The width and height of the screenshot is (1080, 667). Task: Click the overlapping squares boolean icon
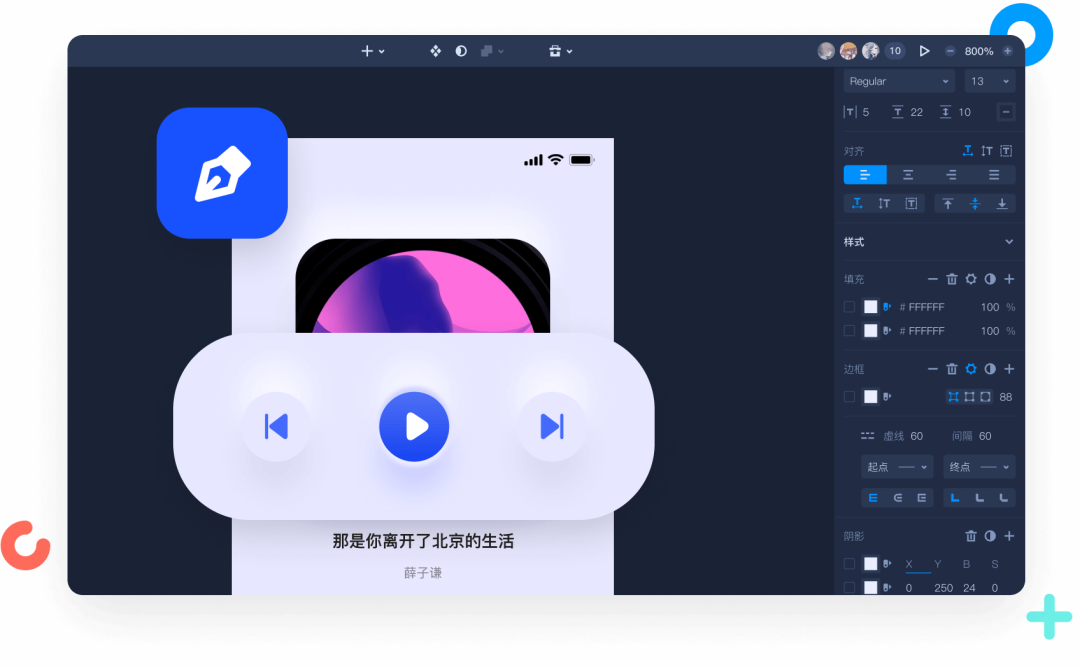(487, 51)
